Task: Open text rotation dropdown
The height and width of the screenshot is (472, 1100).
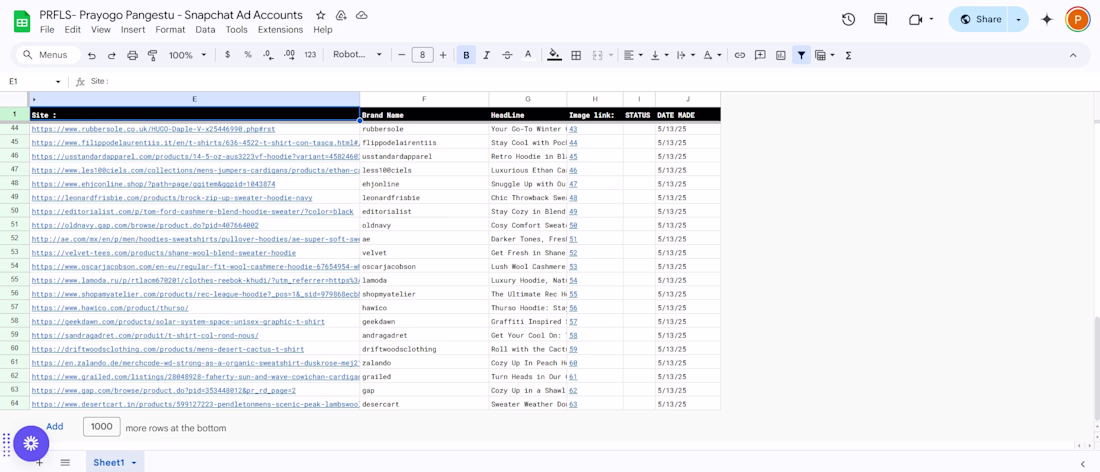Action: coord(712,55)
